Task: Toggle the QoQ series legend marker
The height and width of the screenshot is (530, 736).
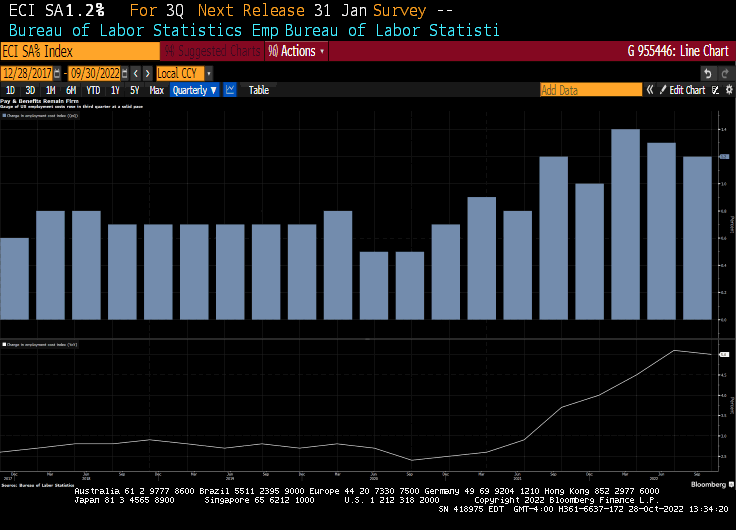Action: 5,116
